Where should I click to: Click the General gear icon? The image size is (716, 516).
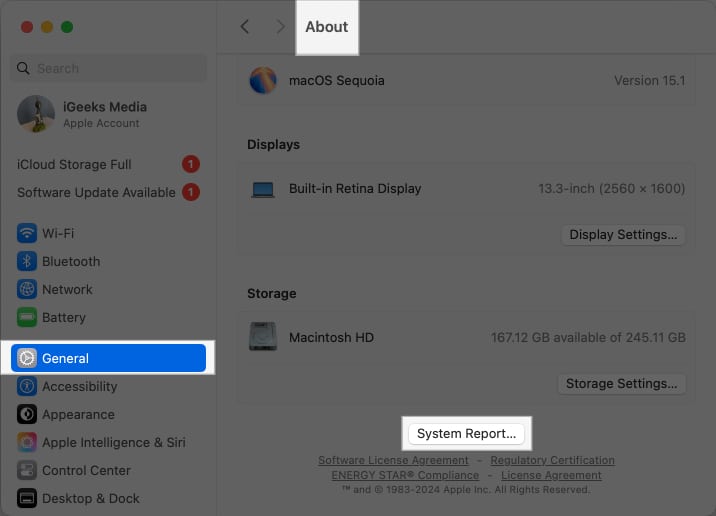(27, 358)
